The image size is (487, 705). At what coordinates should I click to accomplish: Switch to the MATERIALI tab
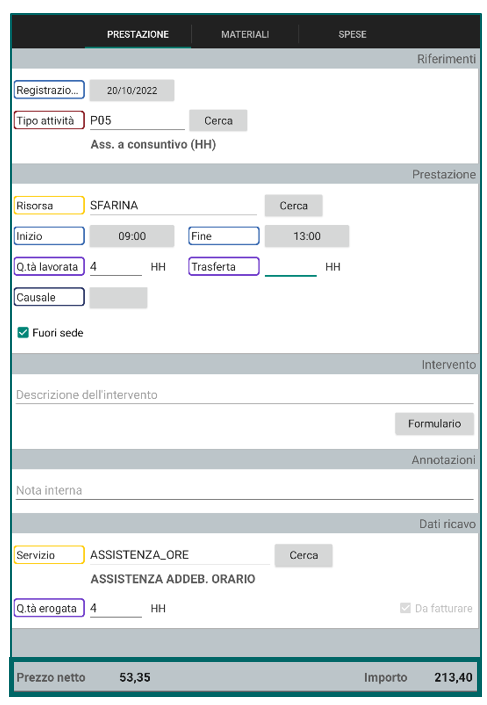[x=245, y=35]
